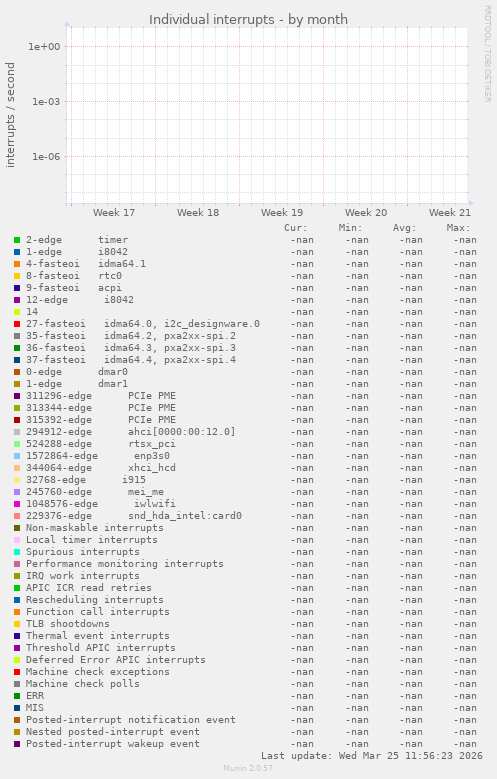This screenshot has width=497, height=779.
Task: Select 'Machine check exceptions' legend label
Action: tap(98, 672)
